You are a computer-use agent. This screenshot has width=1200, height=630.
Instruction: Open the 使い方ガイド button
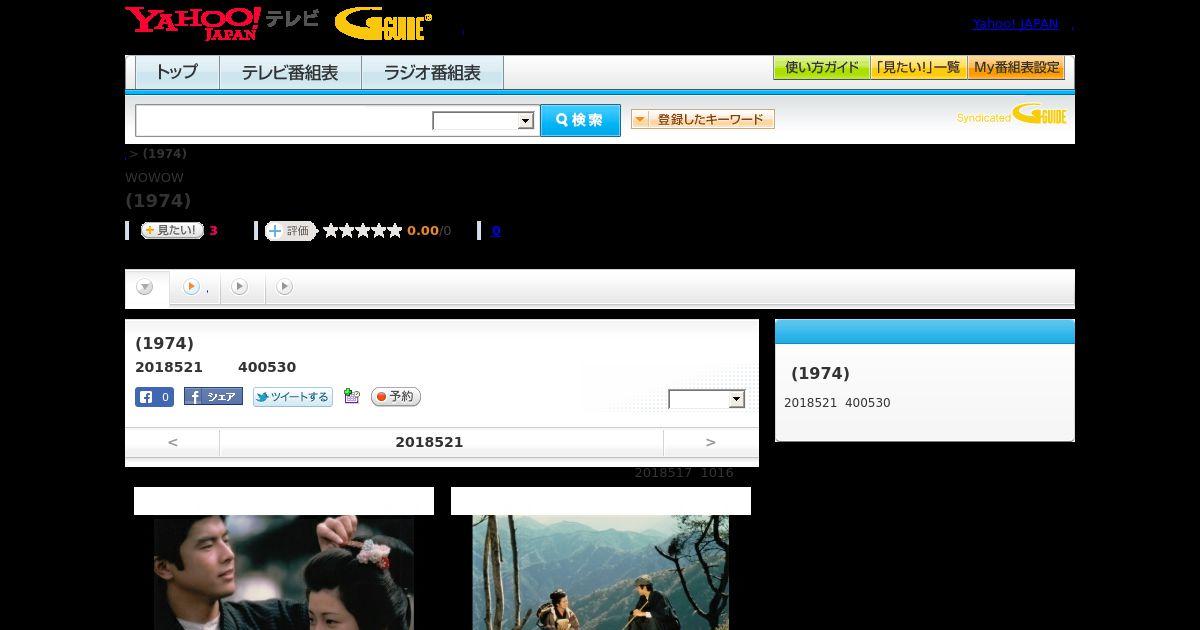[x=821, y=68]
